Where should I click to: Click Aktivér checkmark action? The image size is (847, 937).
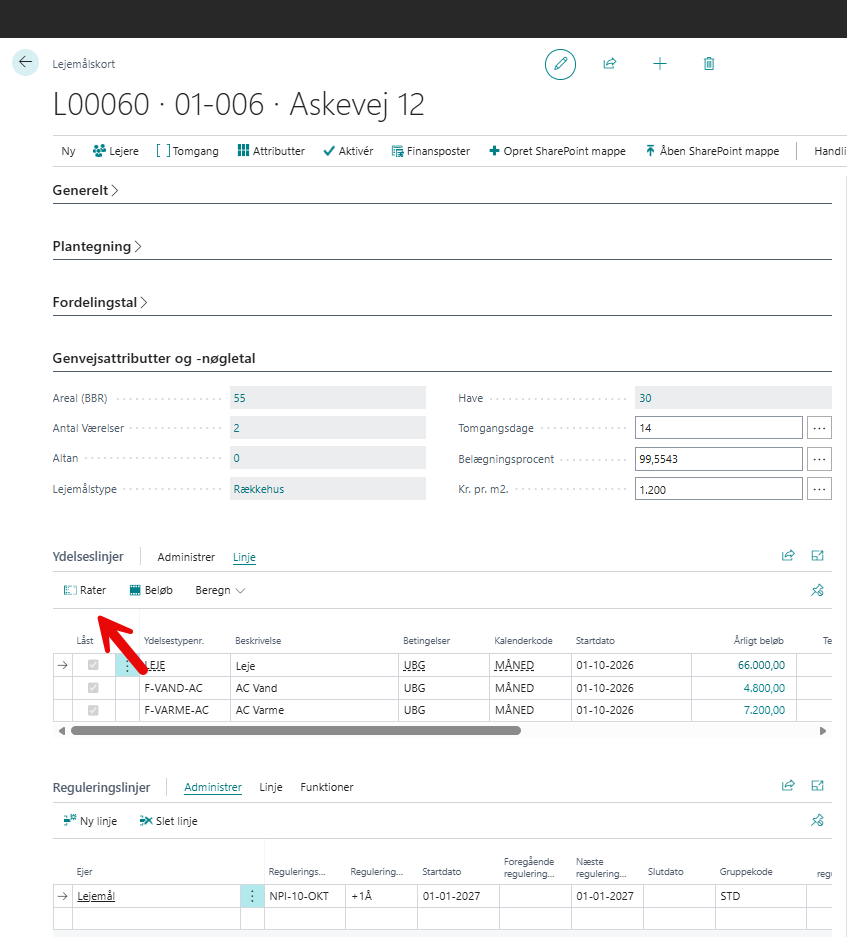(348, 151)
